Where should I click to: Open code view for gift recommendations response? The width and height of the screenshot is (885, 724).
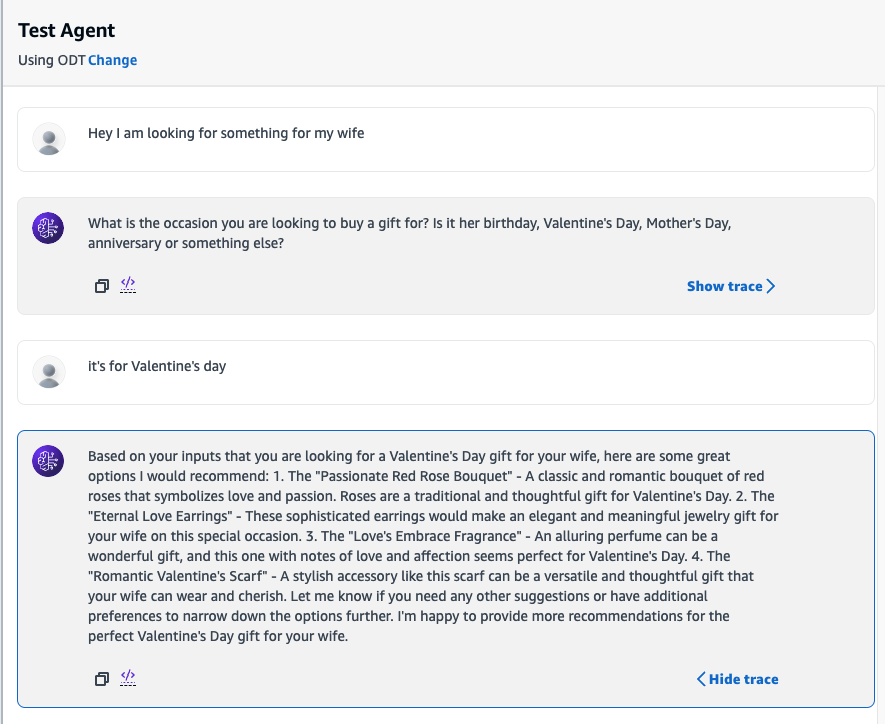coord(128,678)
